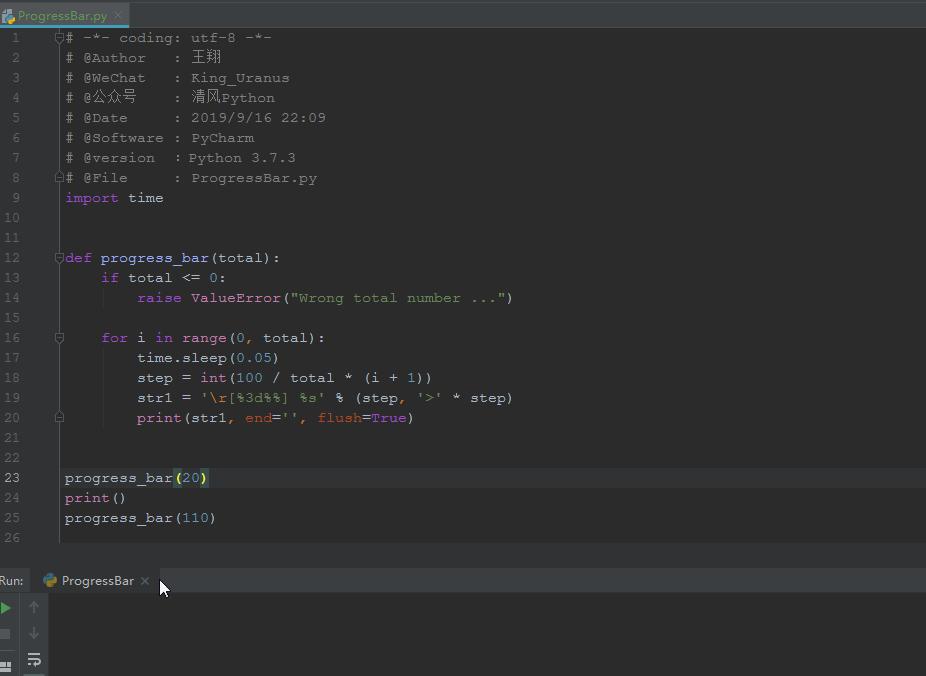Close the ProgressBar.py editor tab

pos(118,15)
